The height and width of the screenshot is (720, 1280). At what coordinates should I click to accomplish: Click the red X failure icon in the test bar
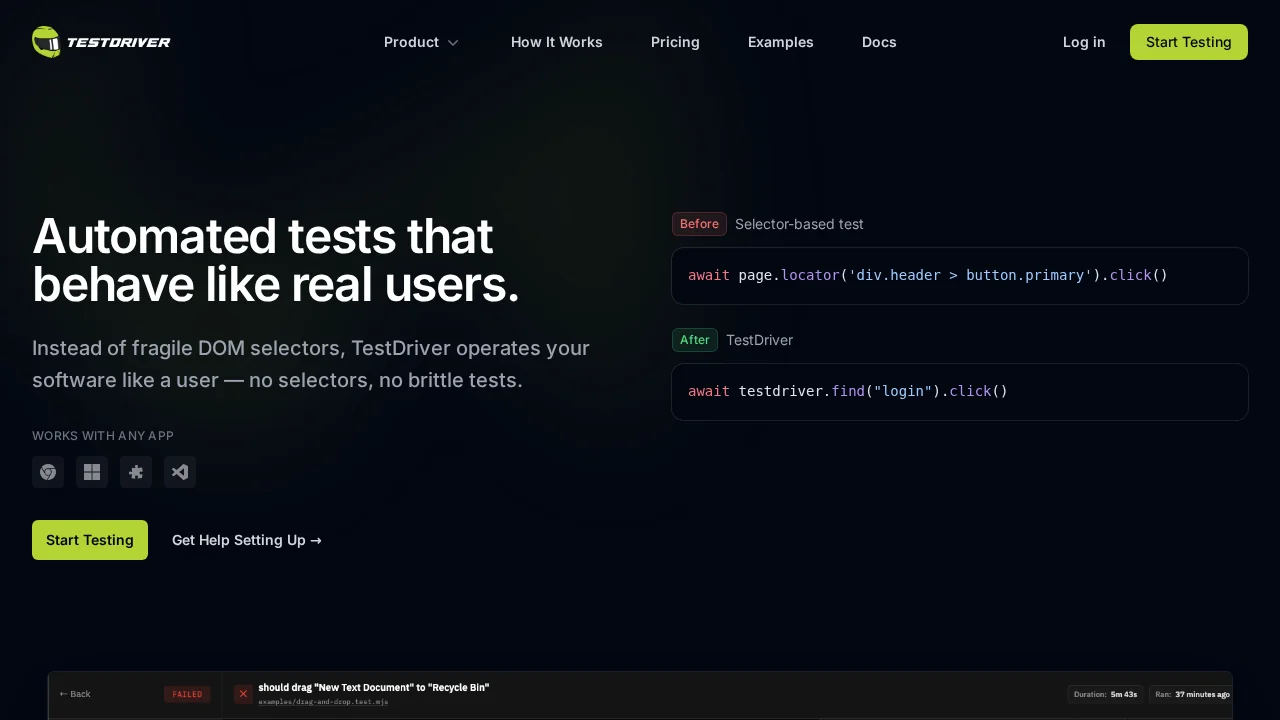pyautogui.click(x=243, y=694)
